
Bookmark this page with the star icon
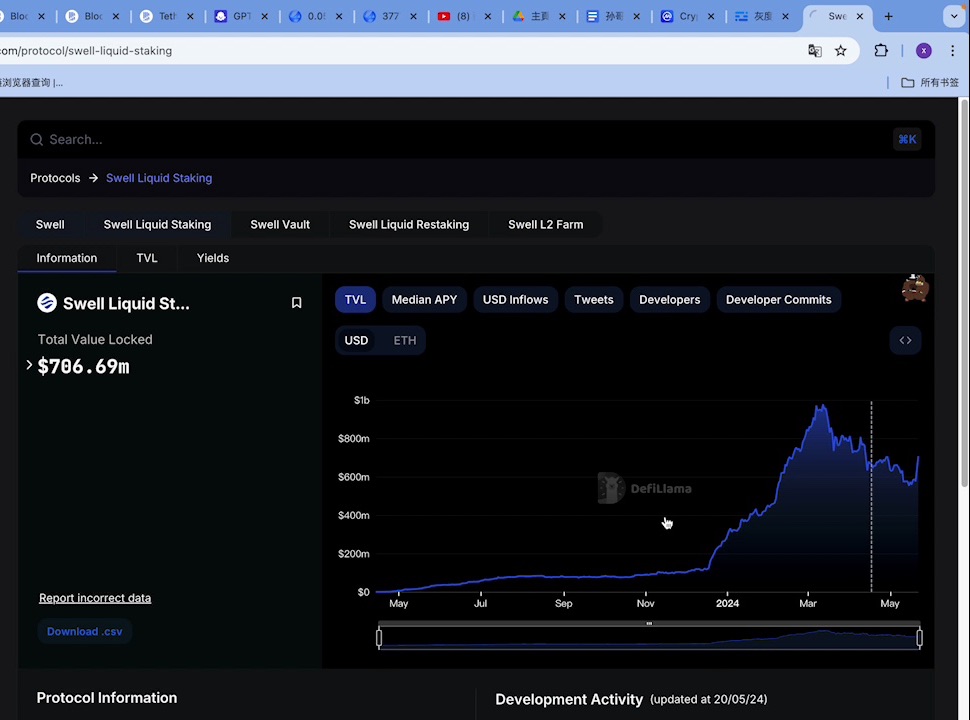tap(840, 51)
